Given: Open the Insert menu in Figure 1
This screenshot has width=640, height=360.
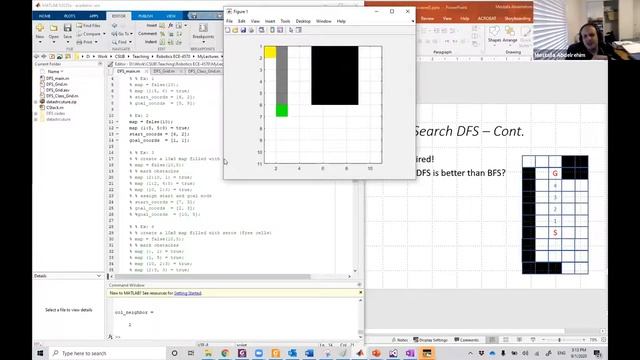Looking at the screenshot, I should coord(270,21).
